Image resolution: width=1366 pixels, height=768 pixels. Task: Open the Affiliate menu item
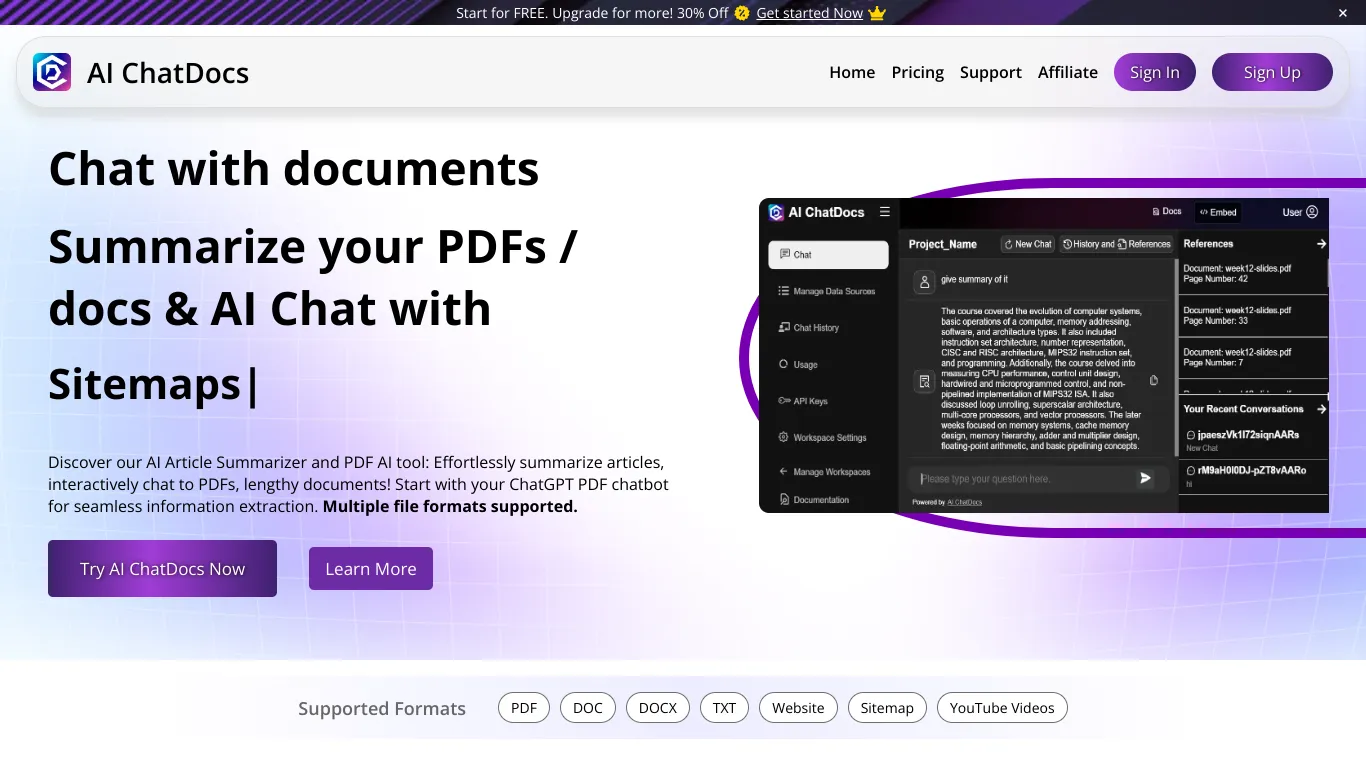coord(1067,72)
